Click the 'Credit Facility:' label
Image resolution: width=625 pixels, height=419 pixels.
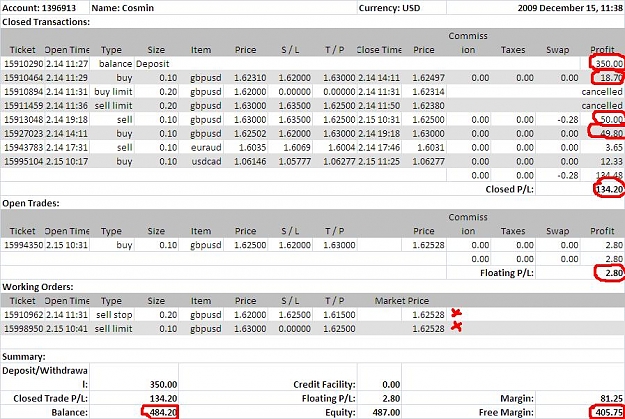point(324,385)
